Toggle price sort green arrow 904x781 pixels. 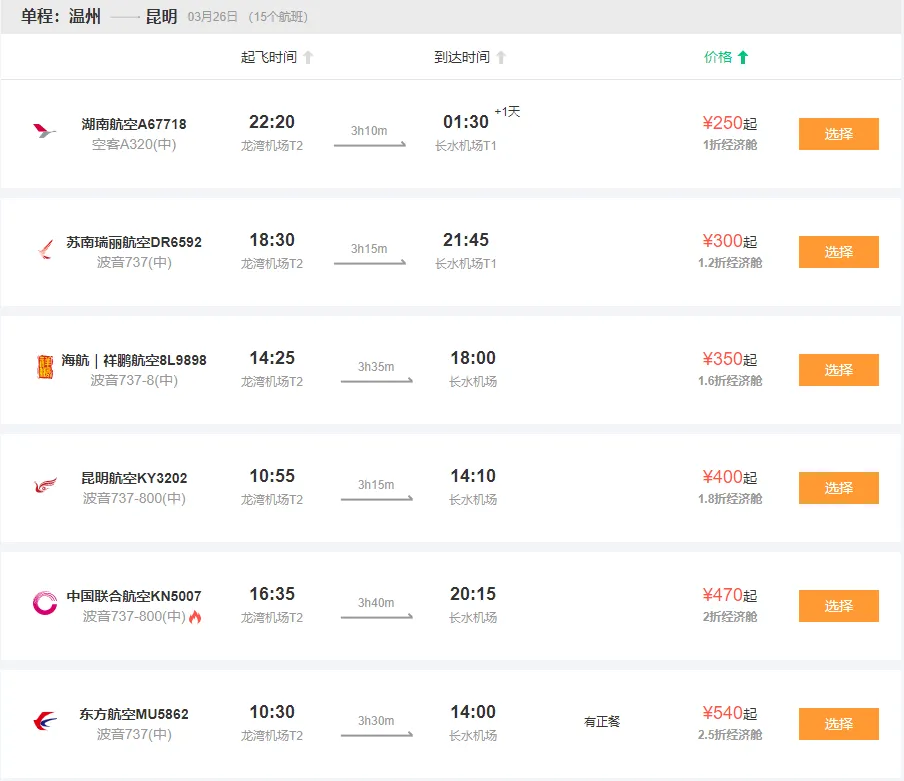[743, 58]
